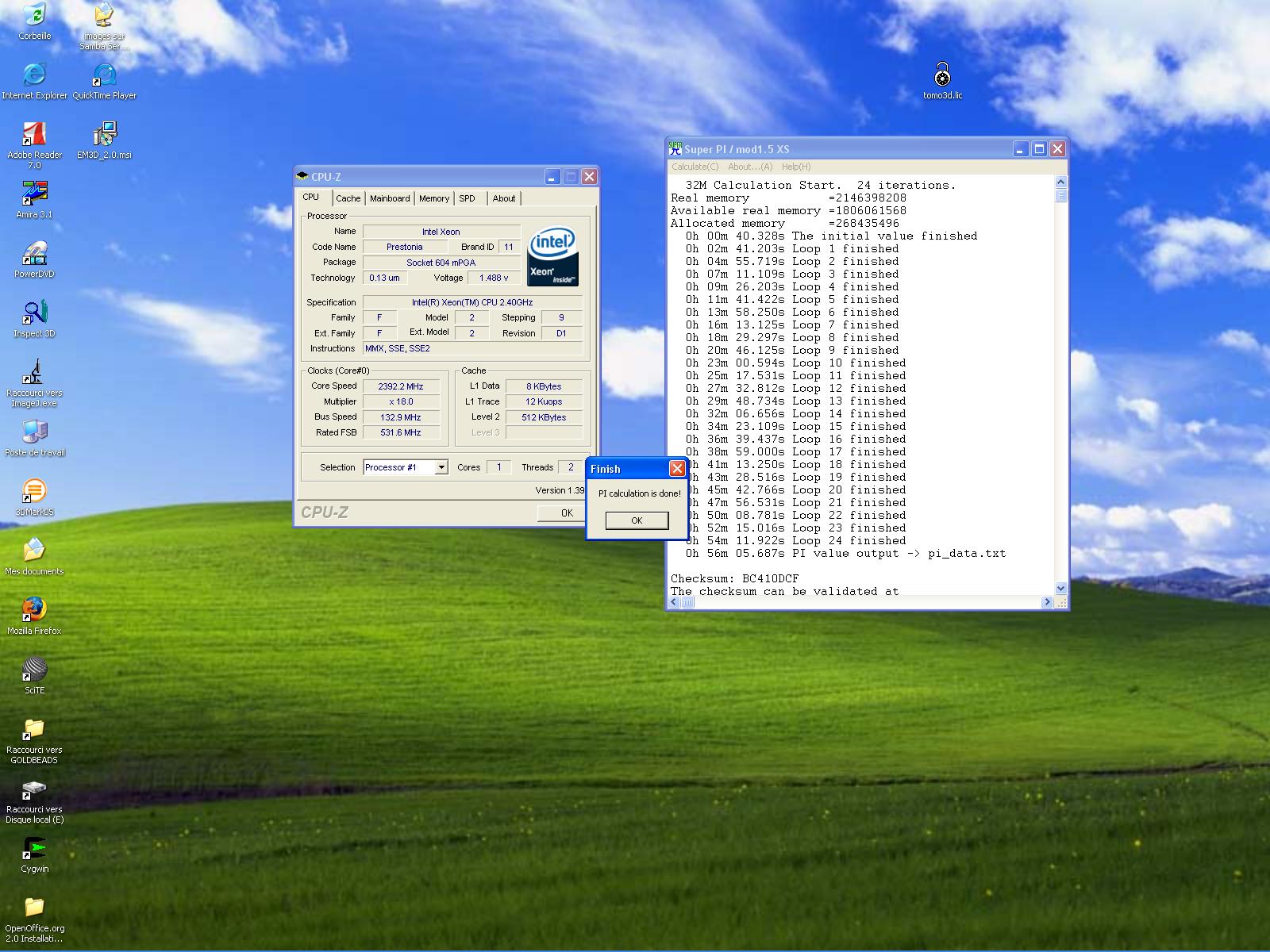Screen dimensions: 1270x952
Task: Click Super PI scroll up arrow
Action: click(x=1061, y=182)
